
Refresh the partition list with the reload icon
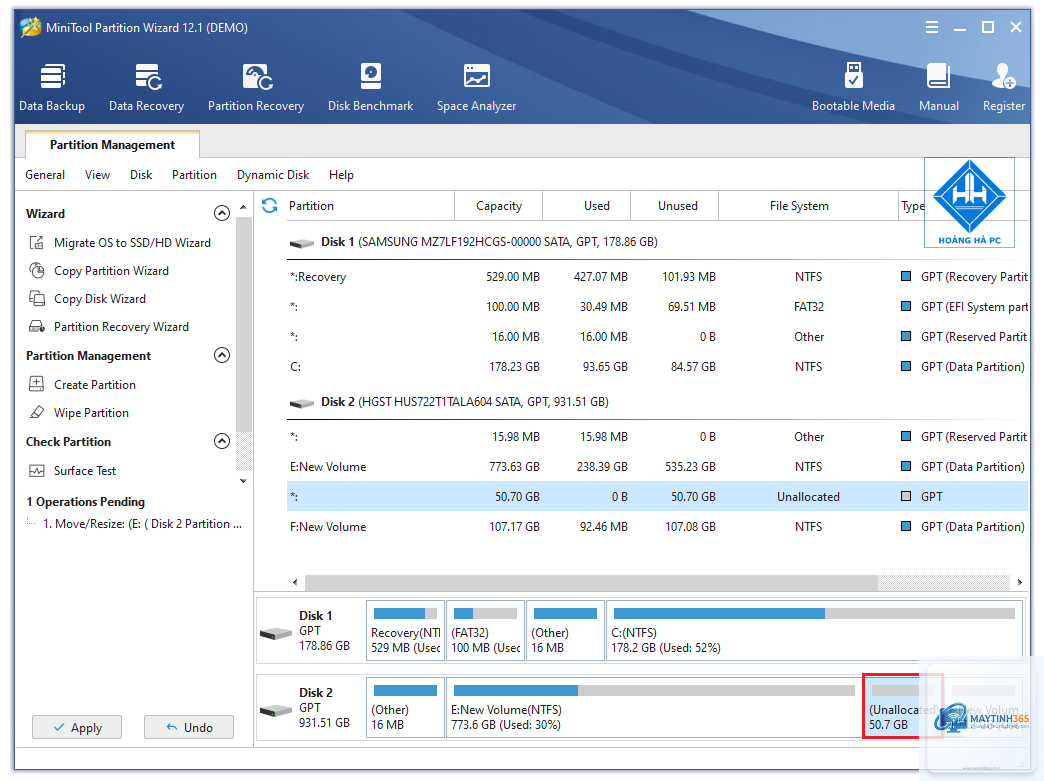tap(270, 206)
